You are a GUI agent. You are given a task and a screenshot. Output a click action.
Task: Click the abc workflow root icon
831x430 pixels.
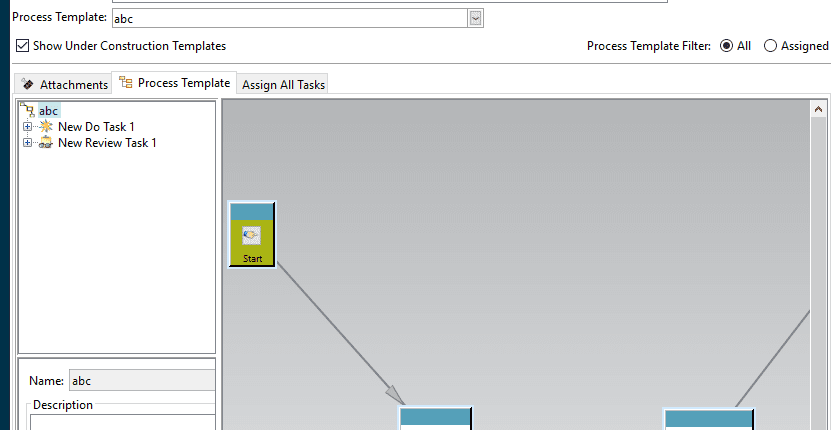28,110
